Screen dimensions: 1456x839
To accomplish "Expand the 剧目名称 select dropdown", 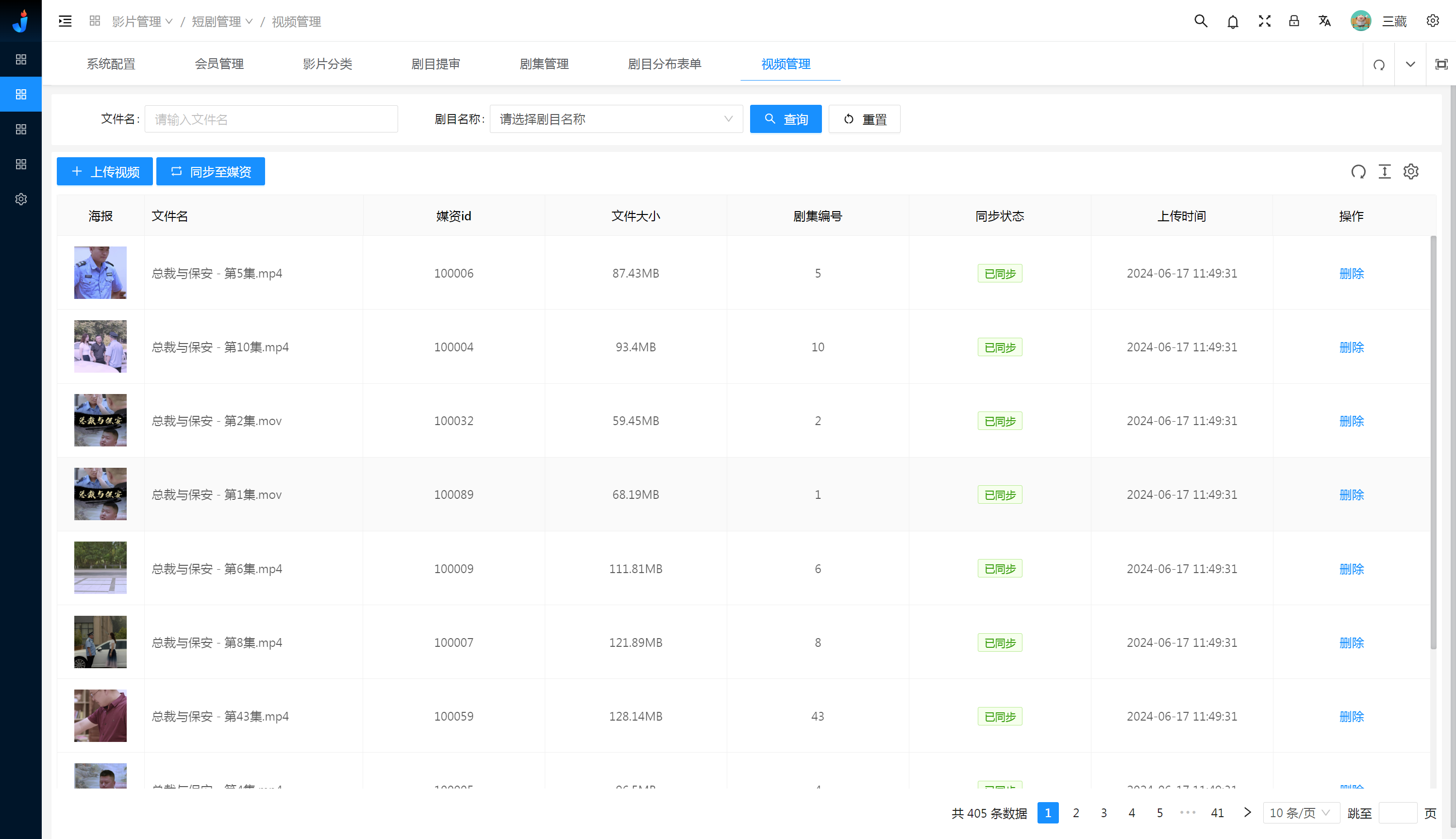I will tap(616, 119).
